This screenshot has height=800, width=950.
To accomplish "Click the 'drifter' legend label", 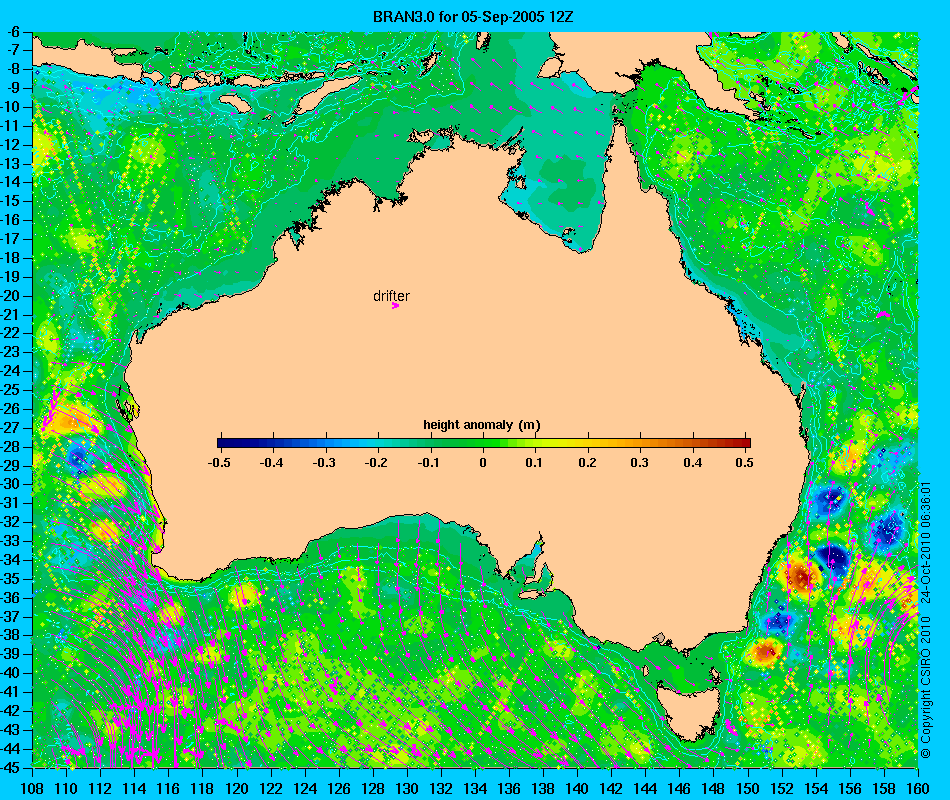I will (x=391, y=296).
